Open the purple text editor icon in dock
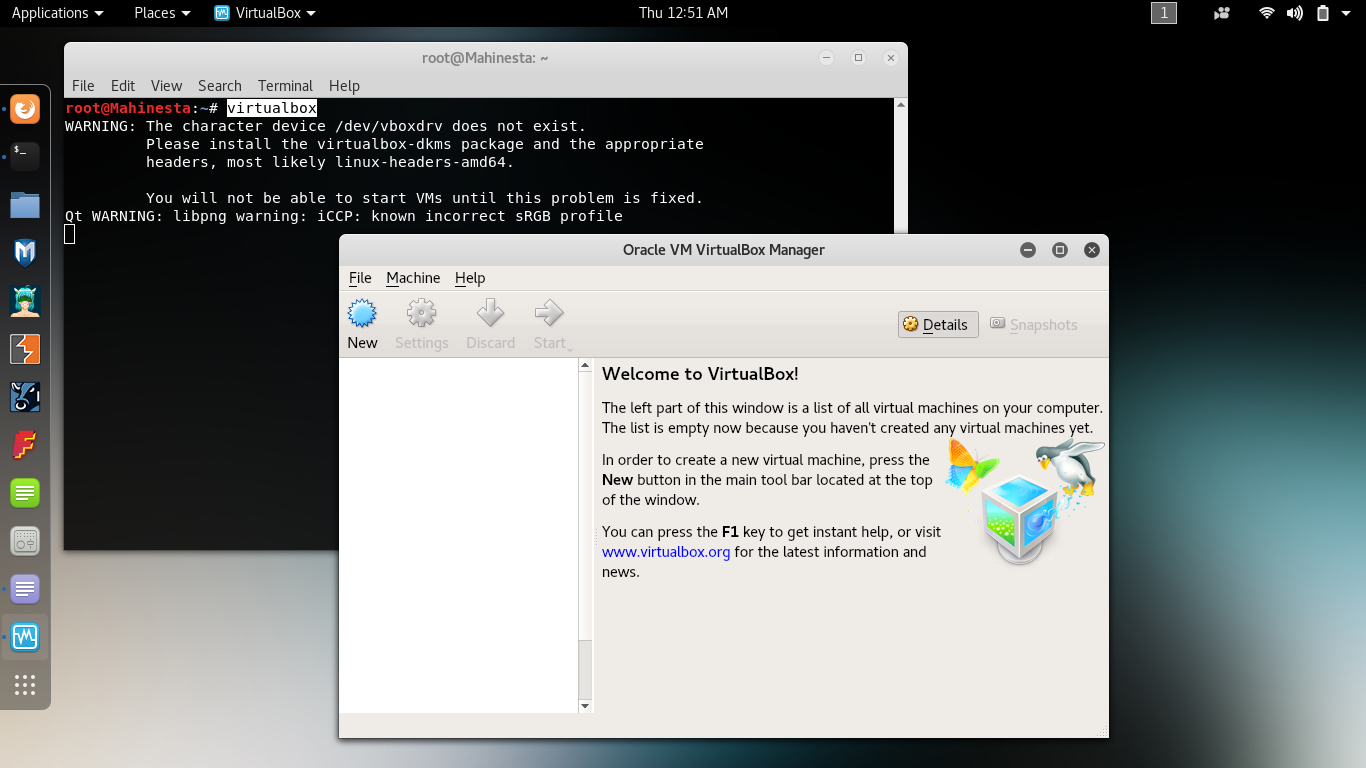The height and width of the screenshot is (768, 1366). click(x=25, y=588)
